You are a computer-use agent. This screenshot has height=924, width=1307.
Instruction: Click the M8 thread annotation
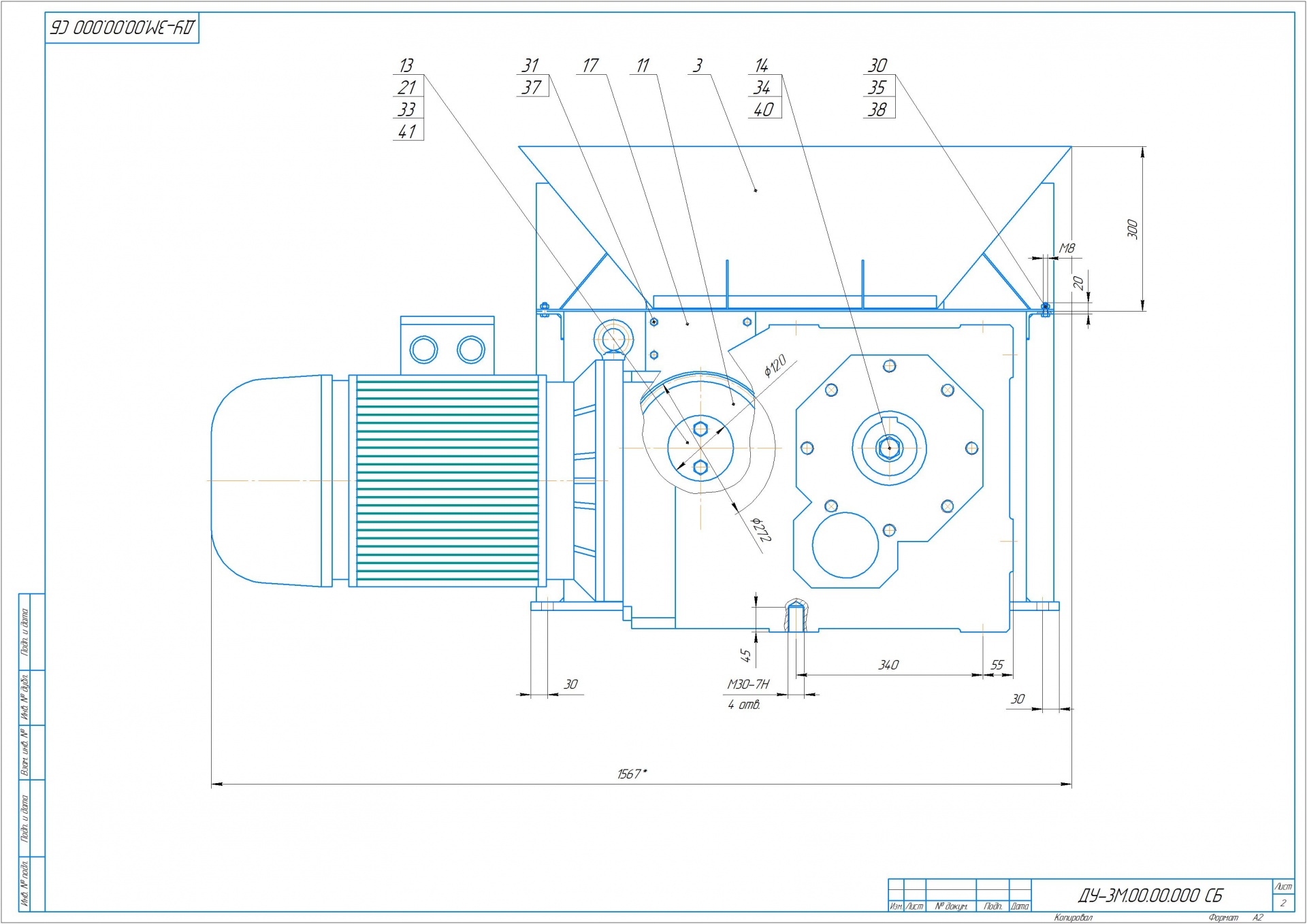pos(1067,248)
